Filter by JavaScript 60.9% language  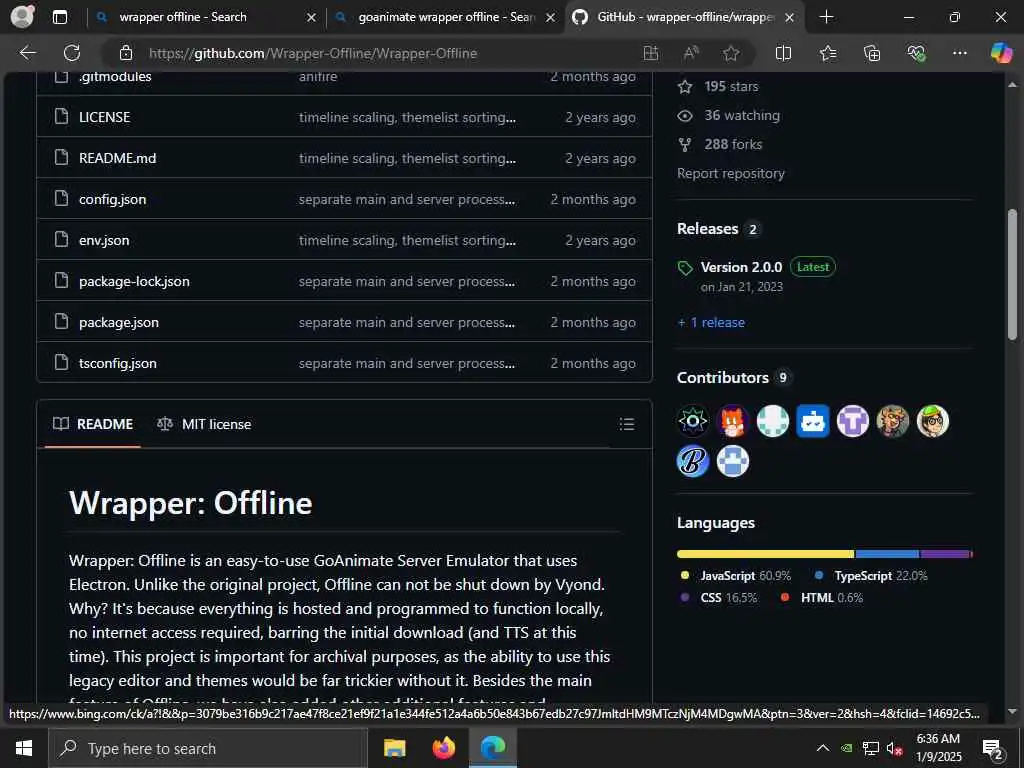(x=735, y=576)
